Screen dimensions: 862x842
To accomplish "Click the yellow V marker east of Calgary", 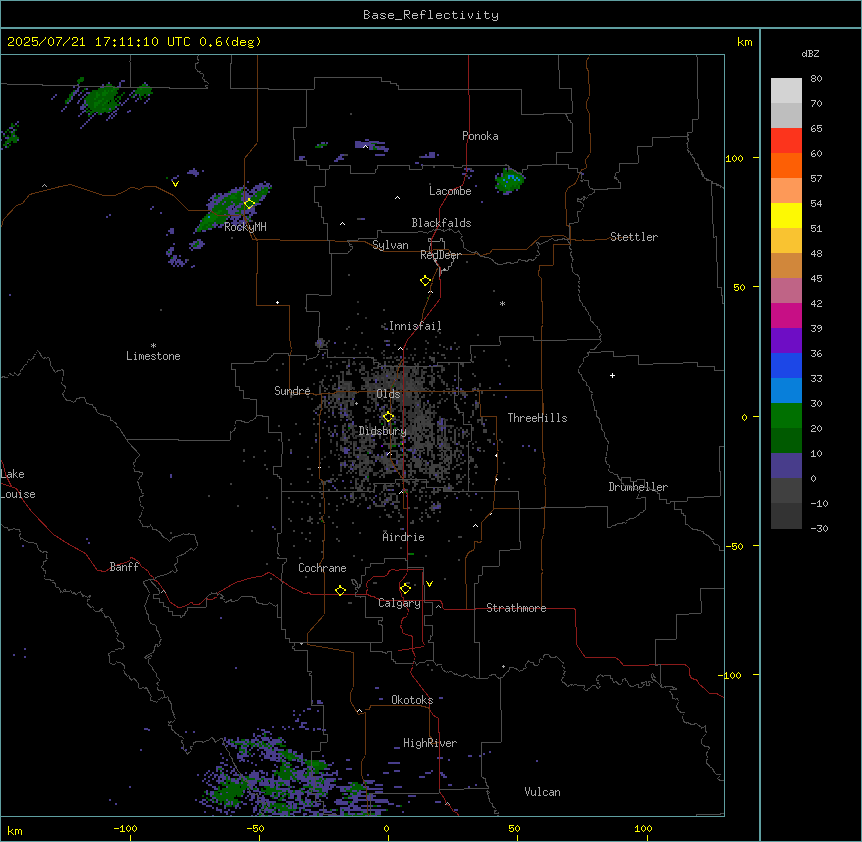I will tap(429, 584).
